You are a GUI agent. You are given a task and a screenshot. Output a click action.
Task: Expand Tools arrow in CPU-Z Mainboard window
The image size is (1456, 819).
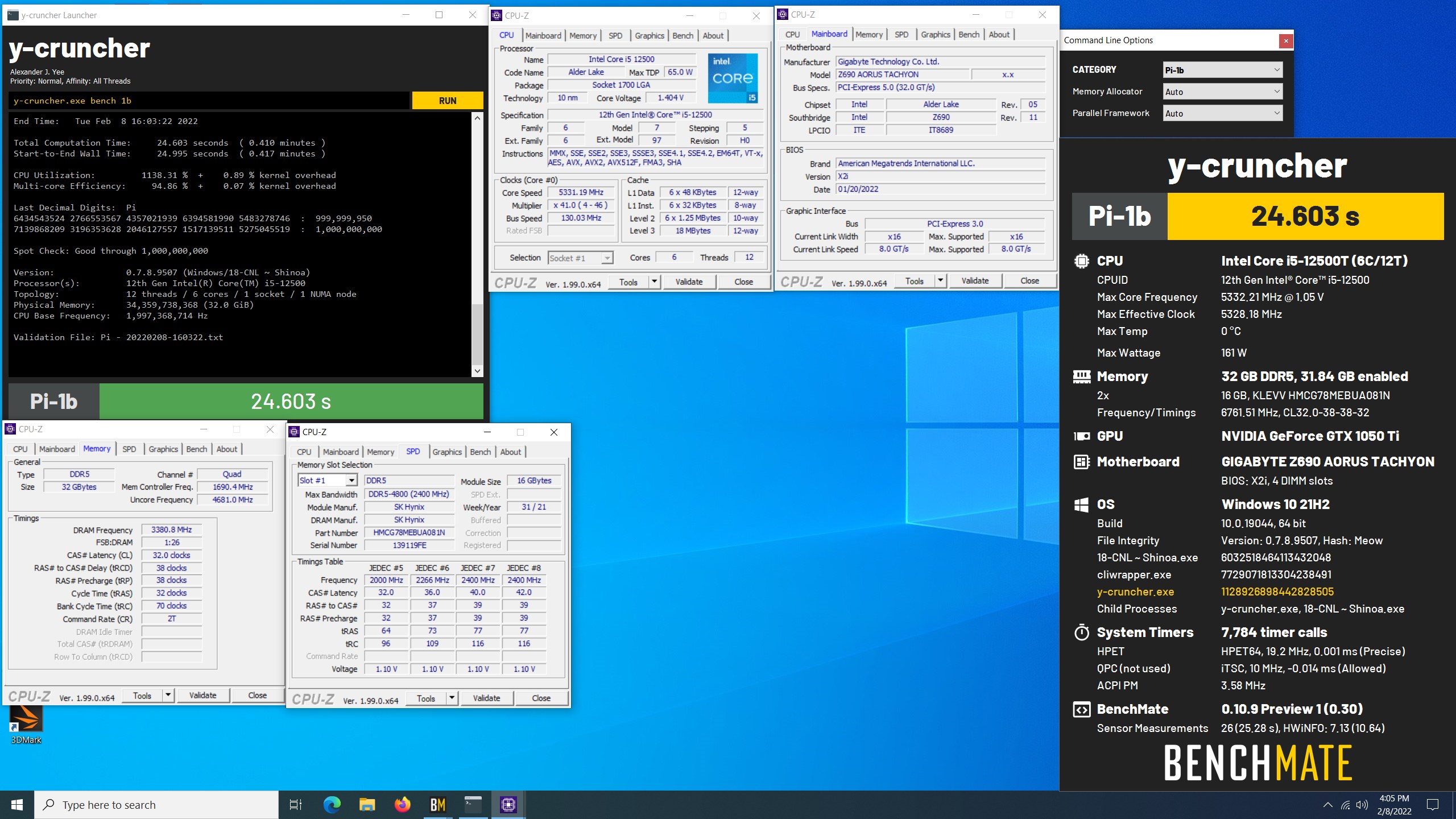click(x=940, y=280)
